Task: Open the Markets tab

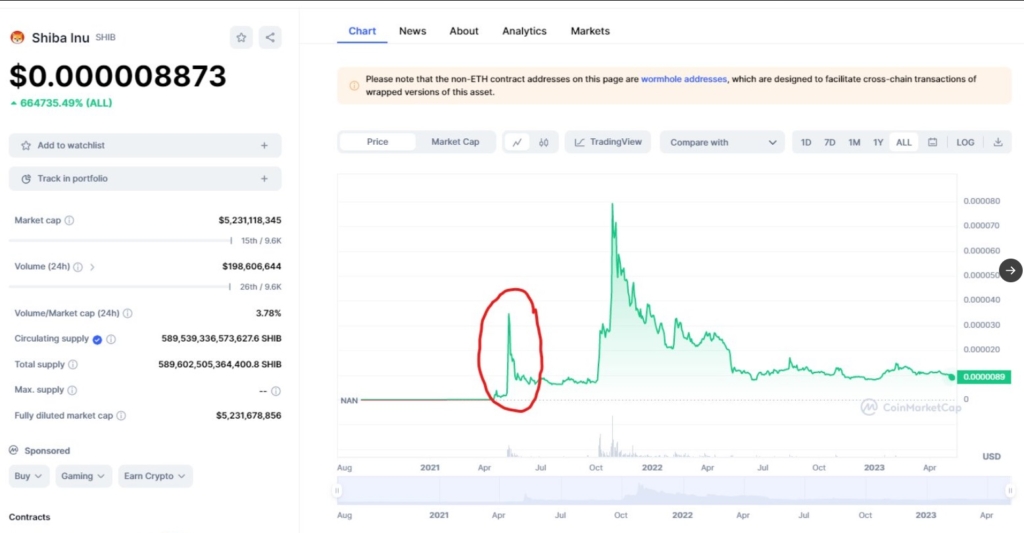Action: click(590, 31)
